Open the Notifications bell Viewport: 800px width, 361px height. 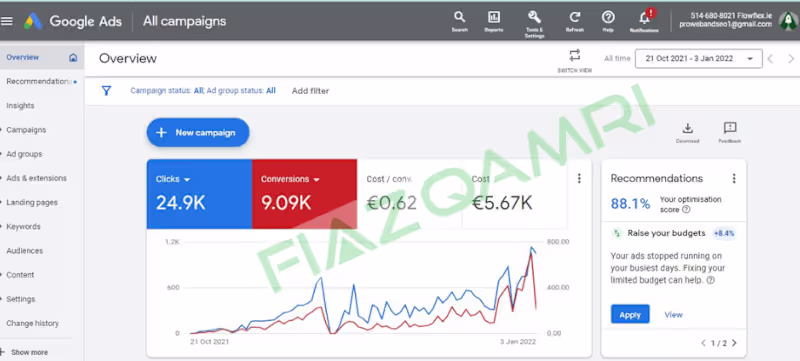click(644, 20)
